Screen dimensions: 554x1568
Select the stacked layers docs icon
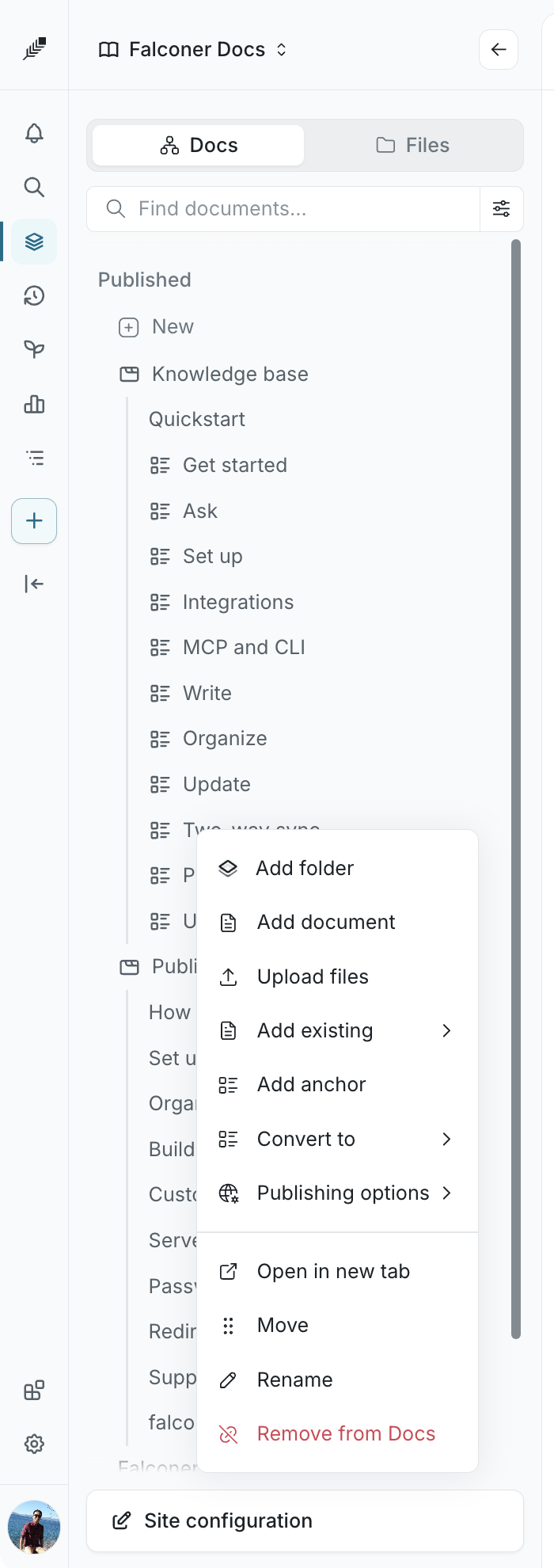coord(34,242)
